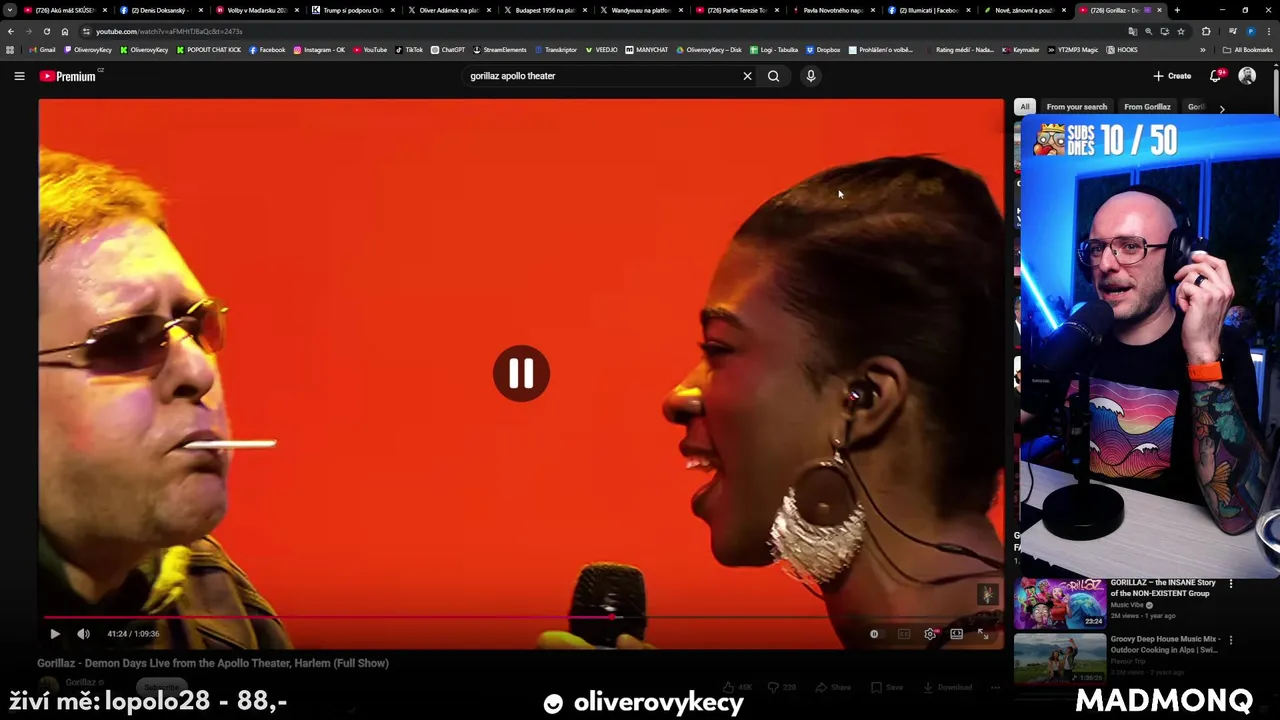Open TikTok bookmark
This screenshot has width=1280, height=720.
(x=409, y=50)
